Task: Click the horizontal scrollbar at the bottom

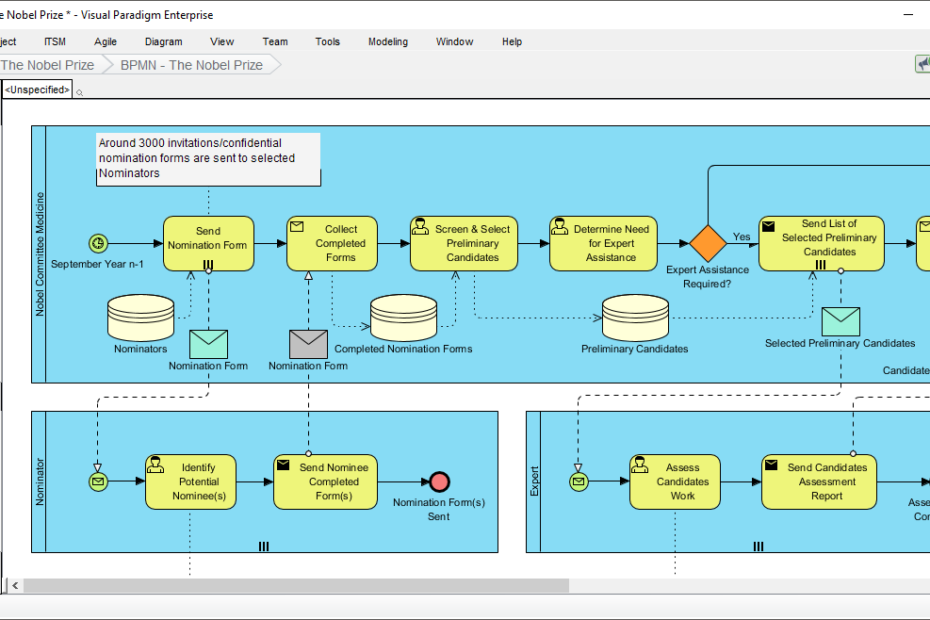Action: tap(300, 585)
